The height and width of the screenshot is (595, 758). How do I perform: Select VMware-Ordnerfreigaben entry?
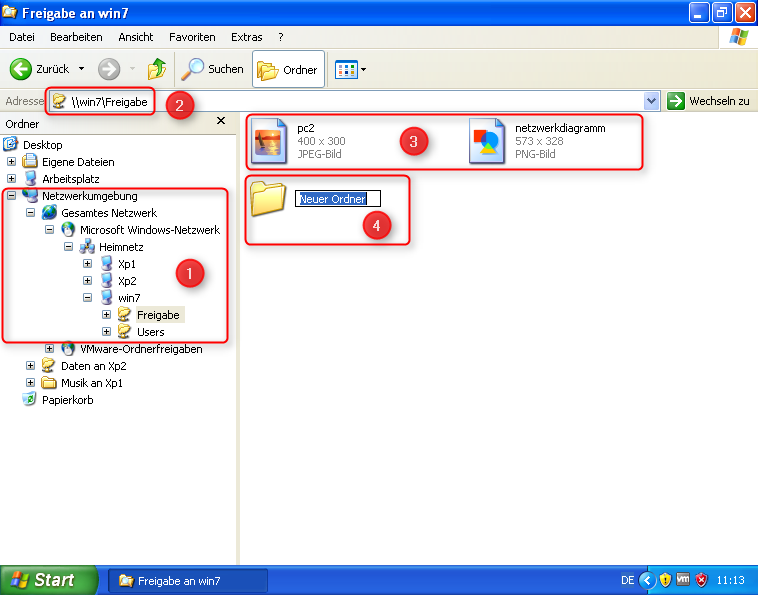point(141,349)
